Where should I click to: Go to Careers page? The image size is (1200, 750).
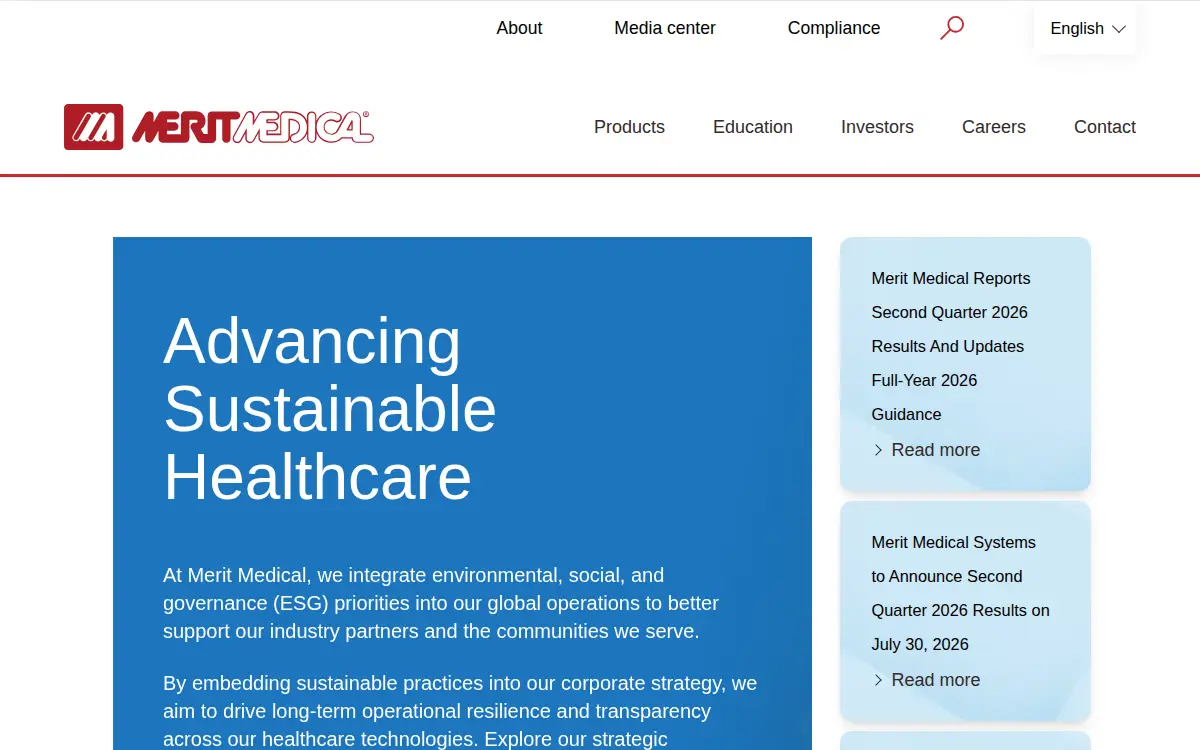tap(994, 127)
